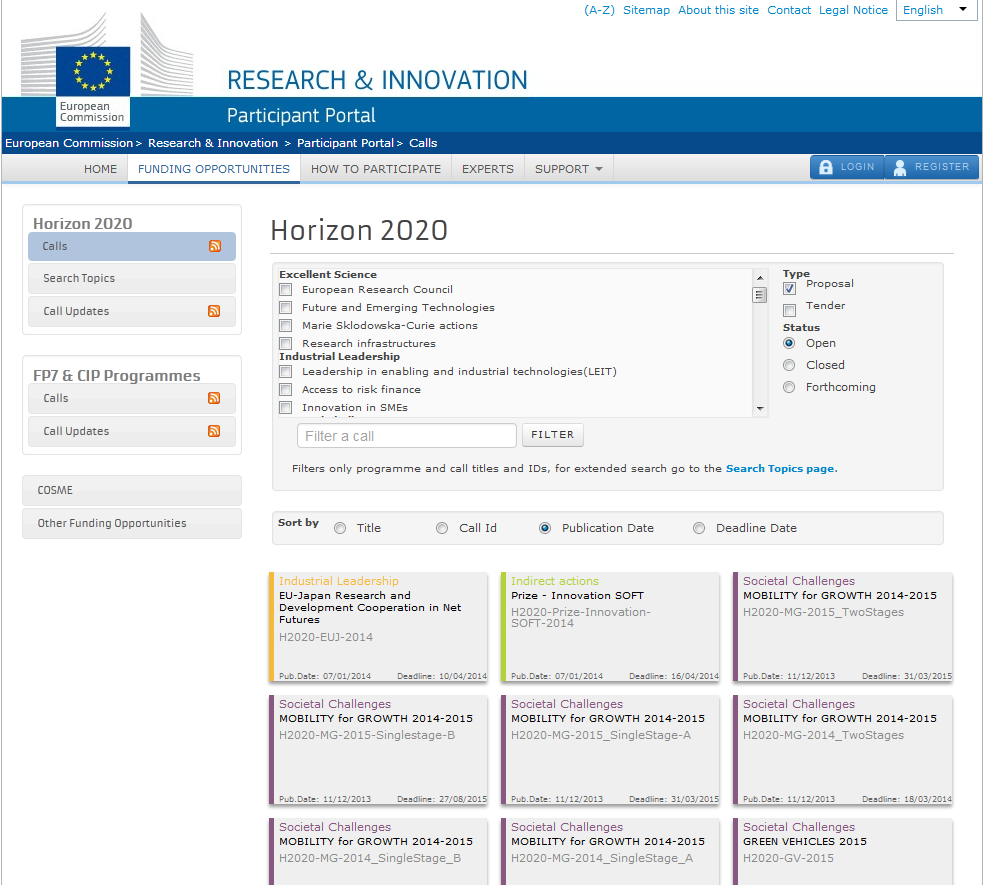
Task: Click the Filter a call input field
Action: (x=407, y=436)
